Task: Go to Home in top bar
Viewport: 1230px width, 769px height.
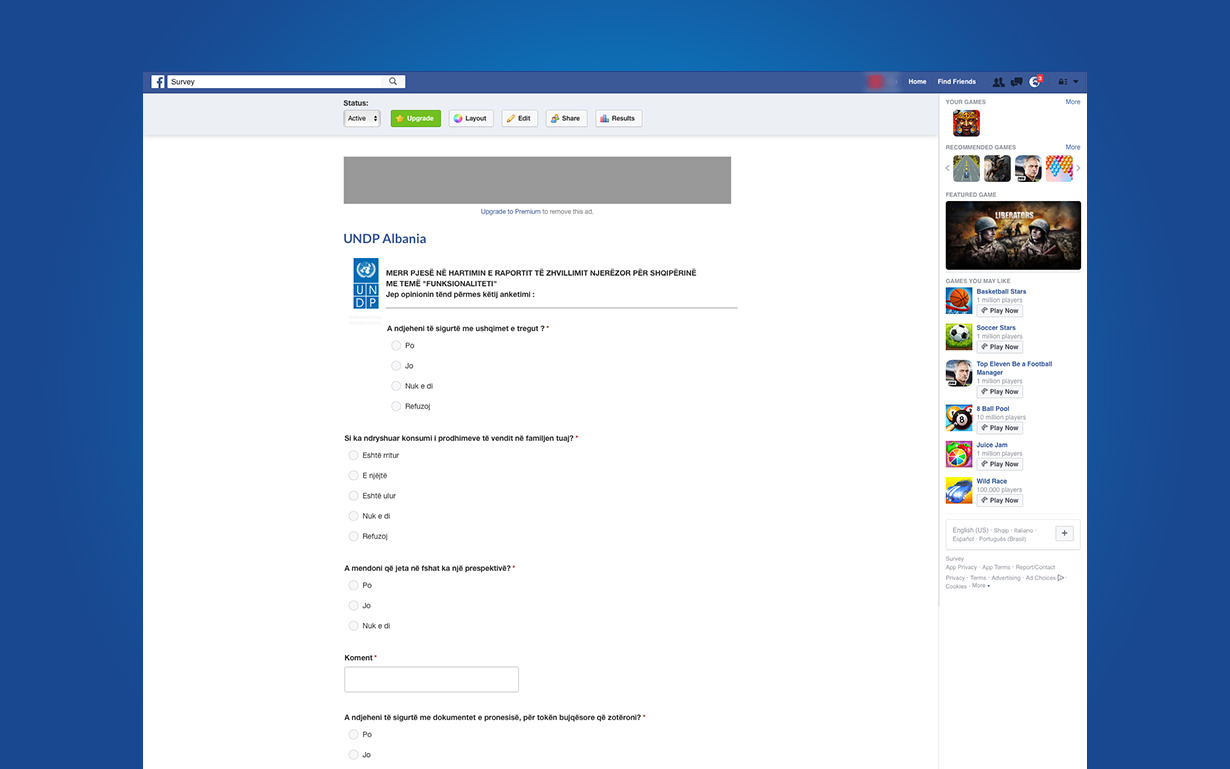Action: [x=917, y=82]
